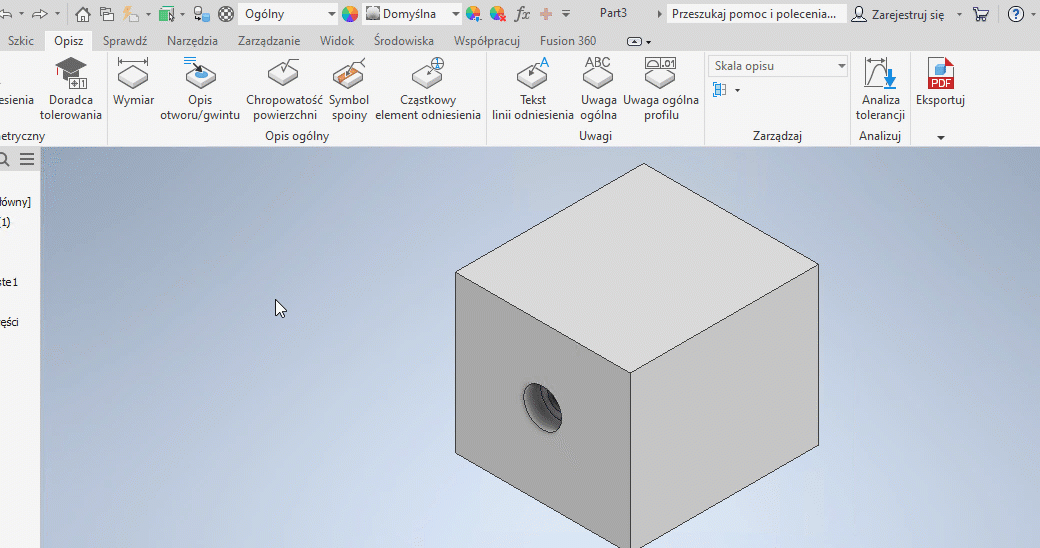Viewport: 1040px width, 548px height.
Task: Click Zarejestruj się sign-in link
Action: (x=907, y=14)
